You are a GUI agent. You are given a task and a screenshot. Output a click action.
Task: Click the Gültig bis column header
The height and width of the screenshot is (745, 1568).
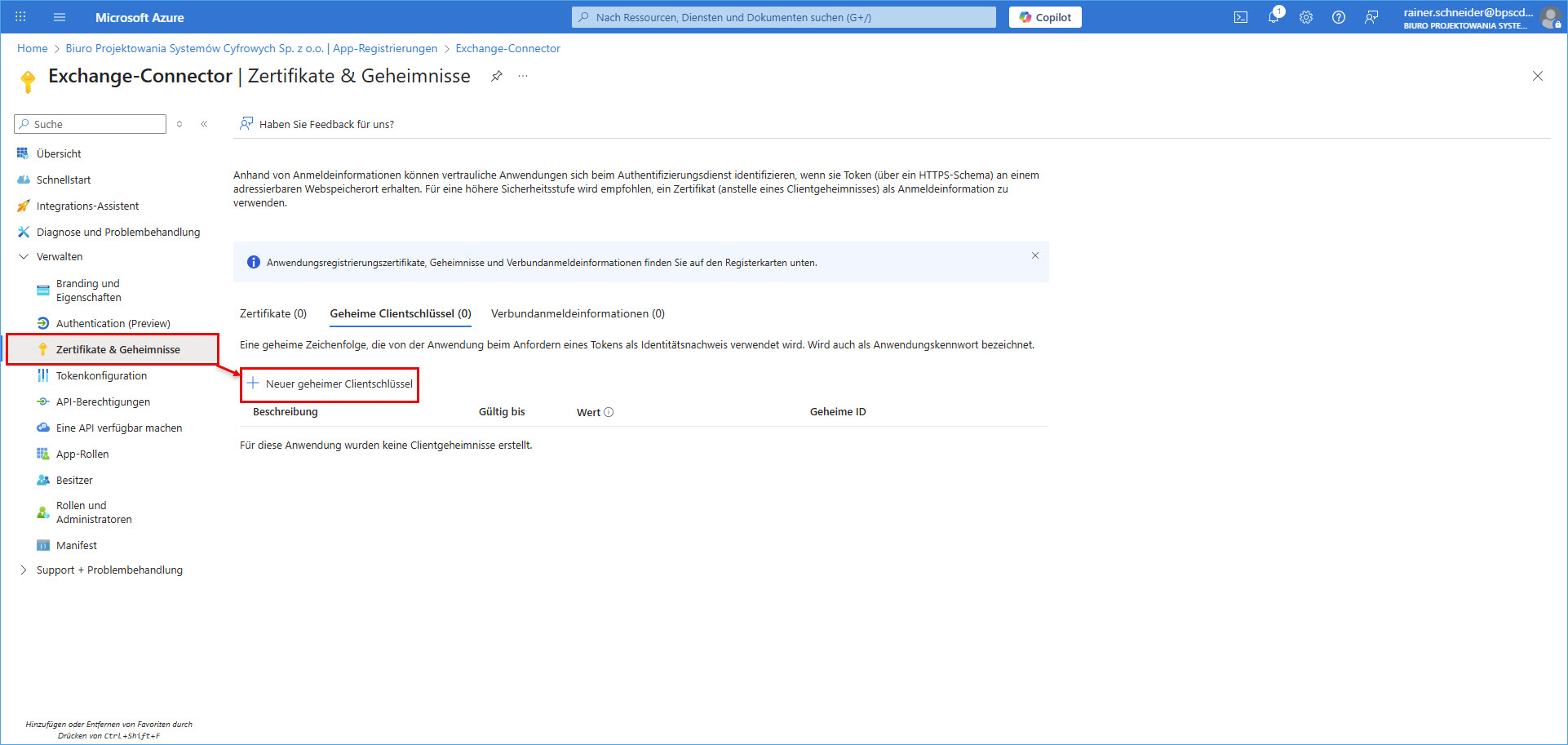pyautogui.click(x=502, y=412)
